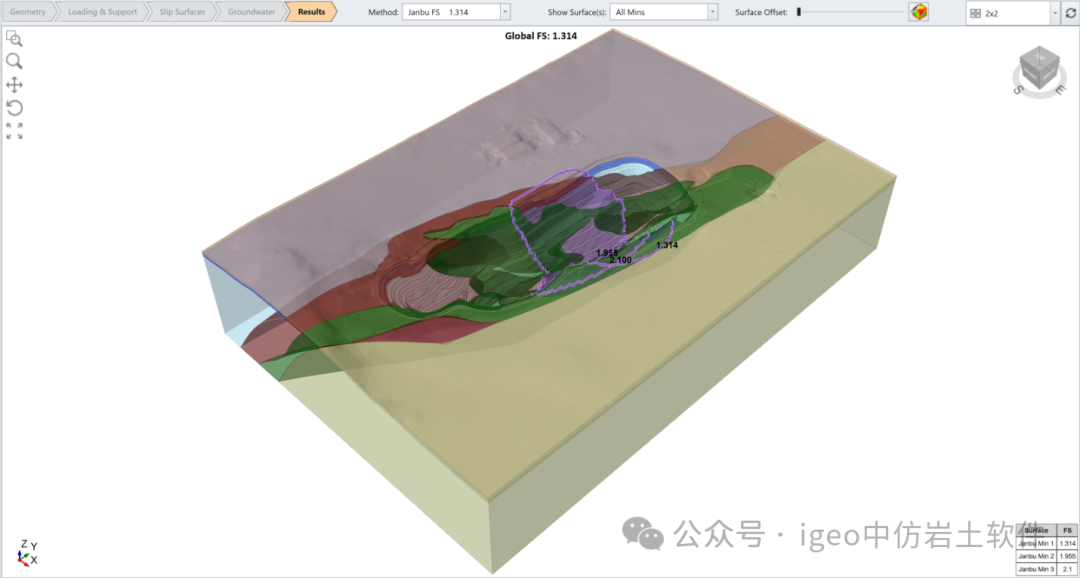Select the pan move tool
This screenshot has width=1080, height=578.
[x=14, y=85]
